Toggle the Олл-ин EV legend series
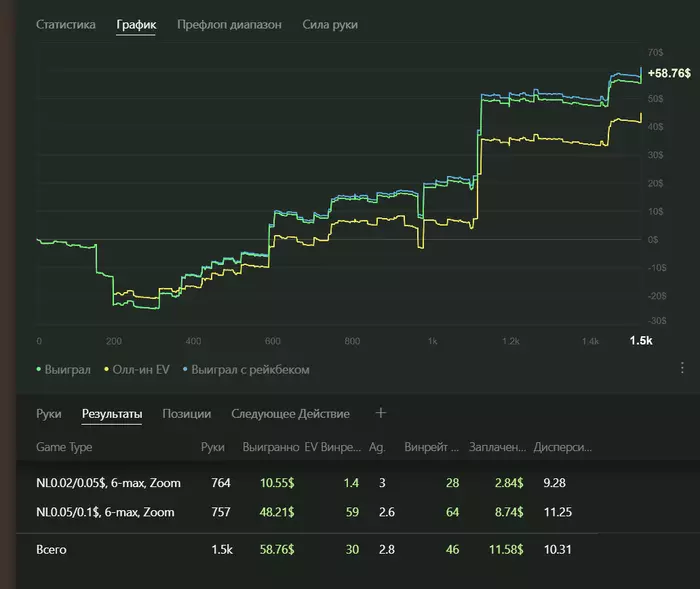 pos(137,370)
